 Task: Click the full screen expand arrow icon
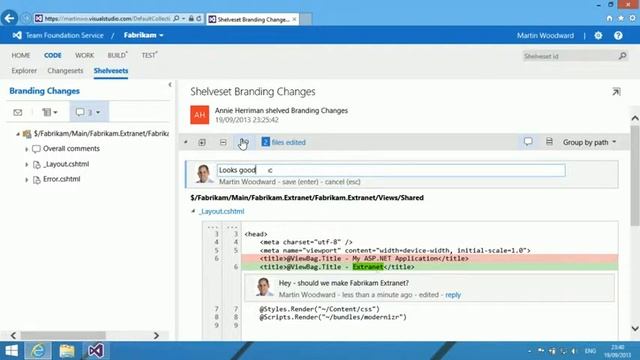pos(616,92)
